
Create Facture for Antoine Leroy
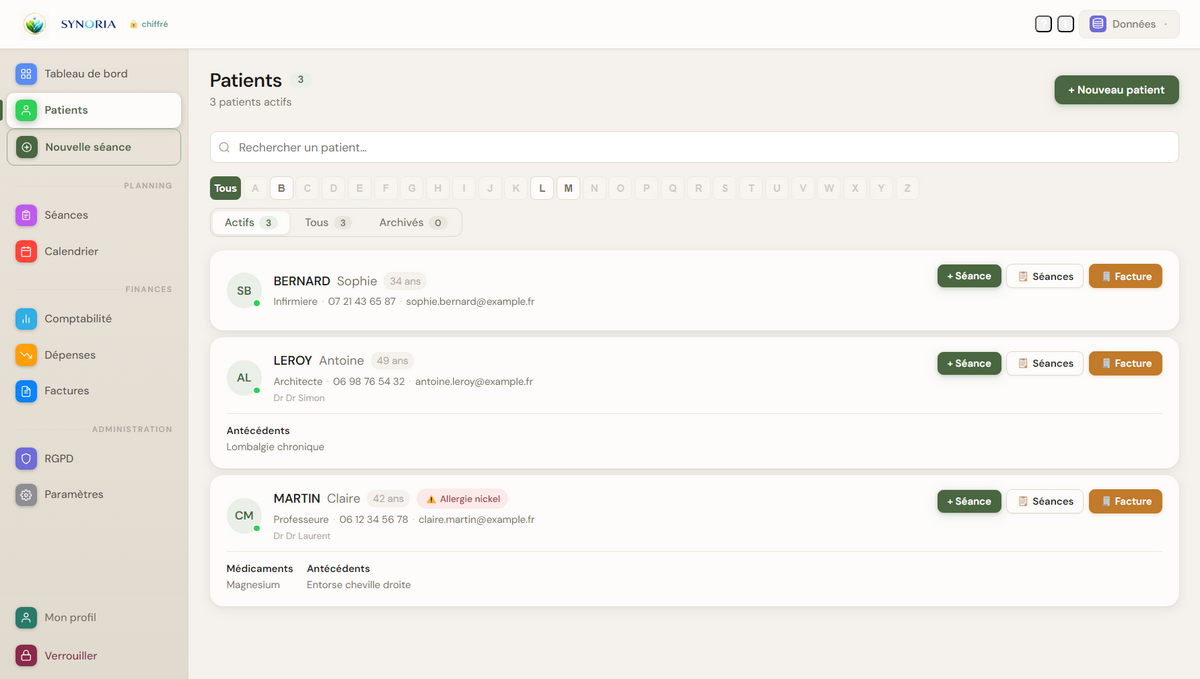(x=1125, y=363)
